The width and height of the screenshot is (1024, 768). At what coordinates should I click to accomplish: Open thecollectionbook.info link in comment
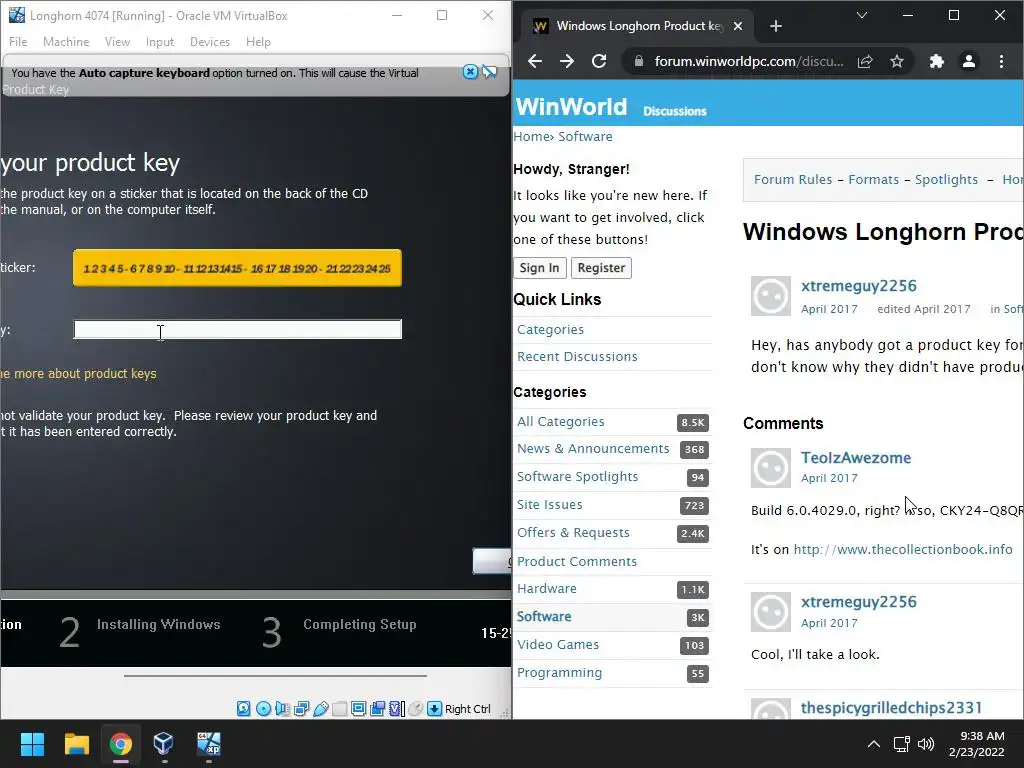[x=903, y=550]
